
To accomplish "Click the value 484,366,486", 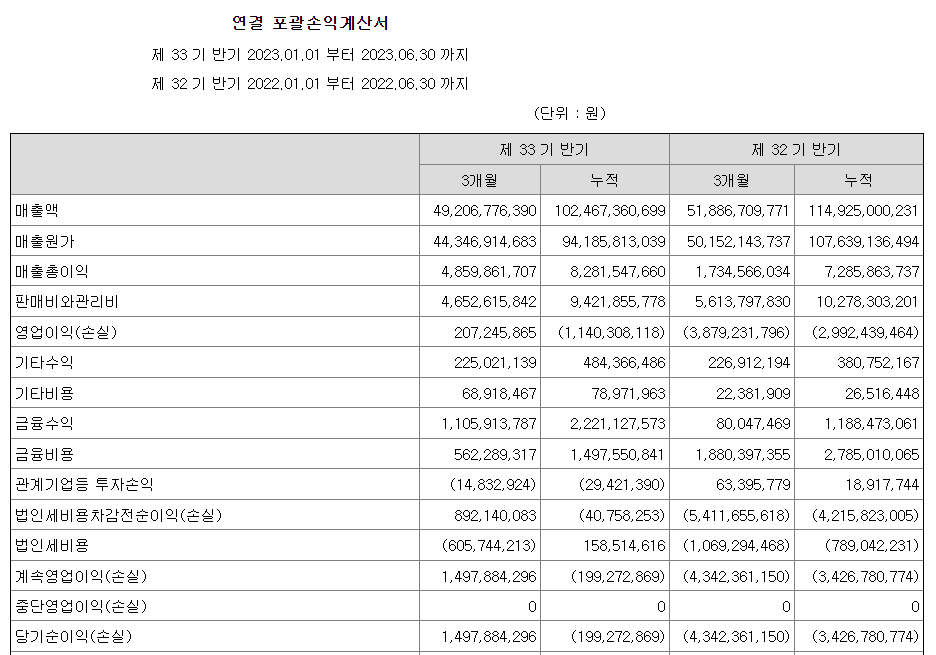I will [x=624, y=362].
